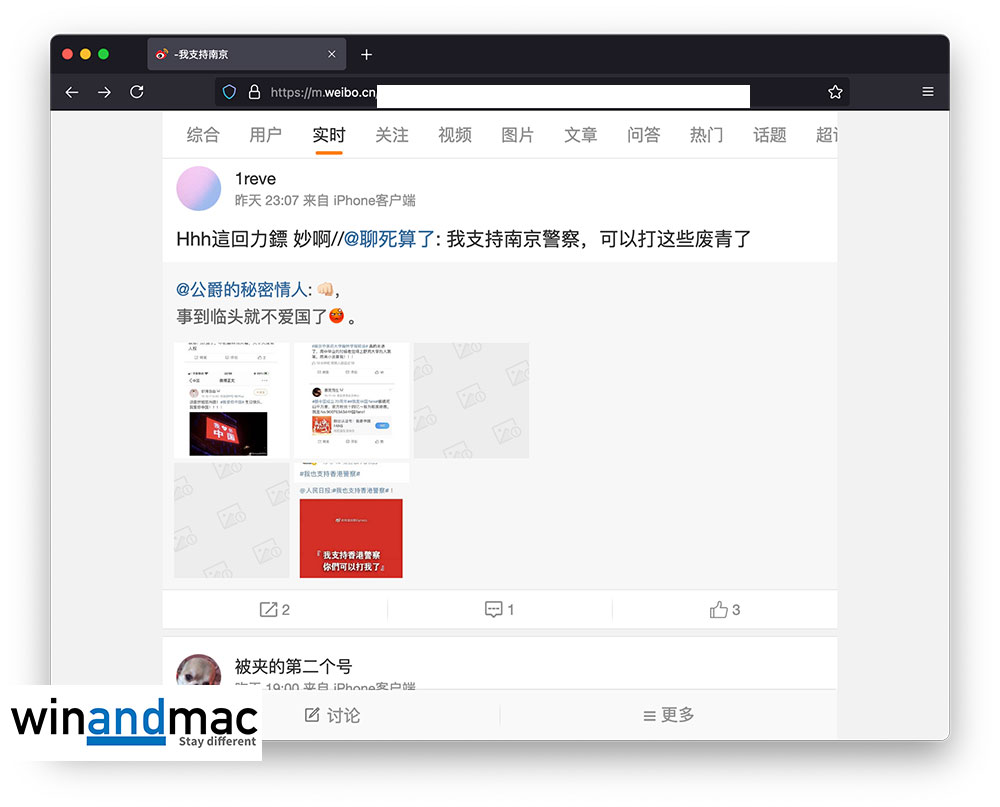The image size is (1000, 807).
Task: Switch to the 综合 tab
Action: click(203, 135)
